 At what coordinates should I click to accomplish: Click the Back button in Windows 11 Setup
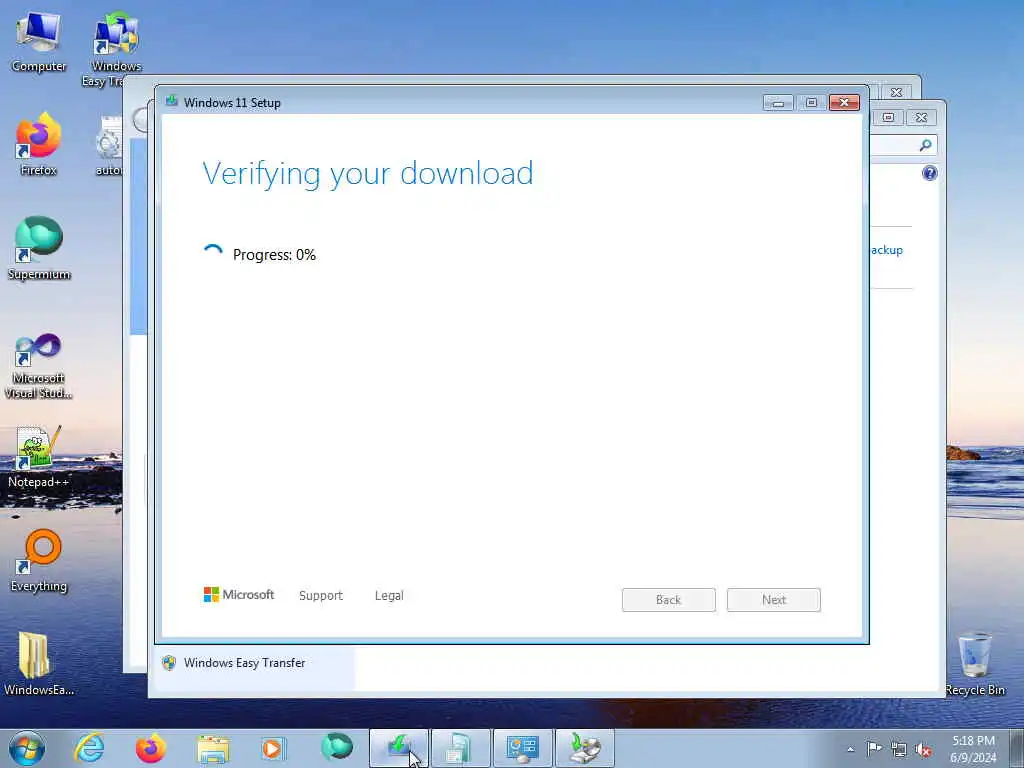tap(669, 600)
